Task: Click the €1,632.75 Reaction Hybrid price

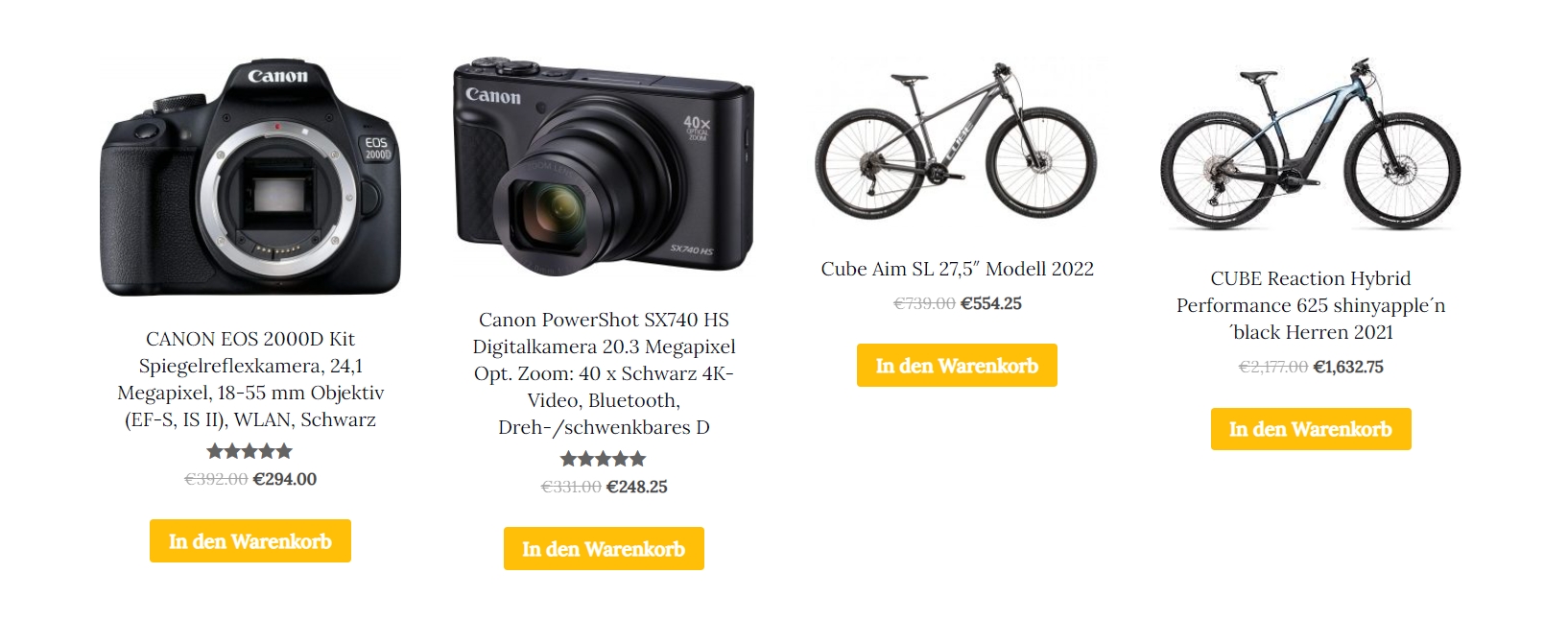Action: click(x=1348, y=367)
